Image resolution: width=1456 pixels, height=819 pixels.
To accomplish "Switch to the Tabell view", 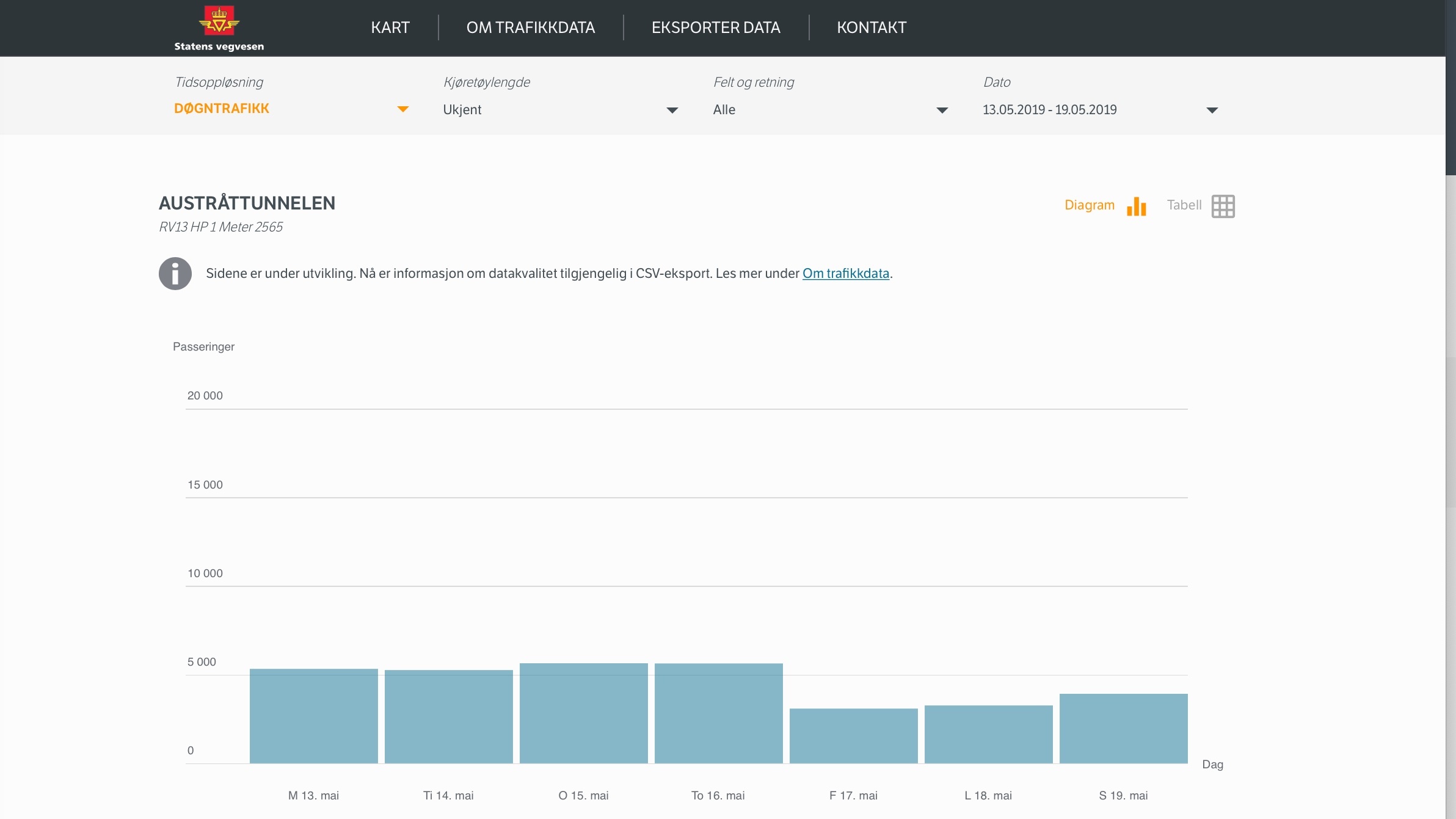I will click(1184, 205).
